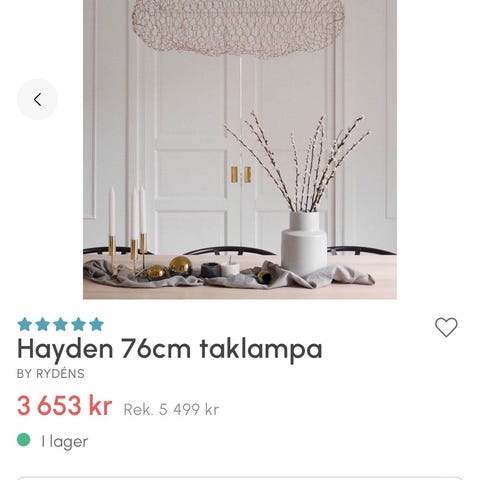Tap the golden decorative balls on the table
This screenshot has width=480, height=480.
(170, 269)
